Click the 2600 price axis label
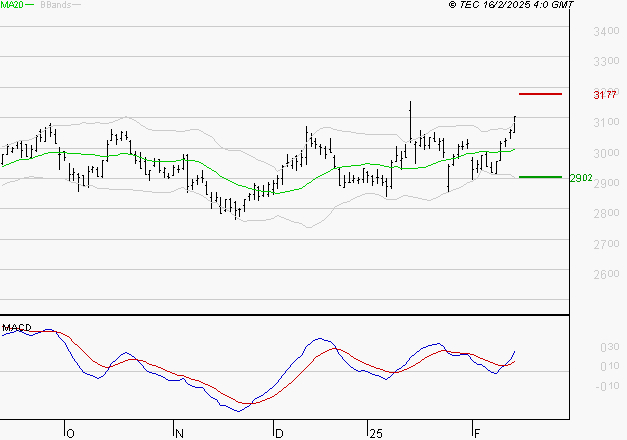The width and height of the screenshot is (627, 440). [x=606, y=274]
